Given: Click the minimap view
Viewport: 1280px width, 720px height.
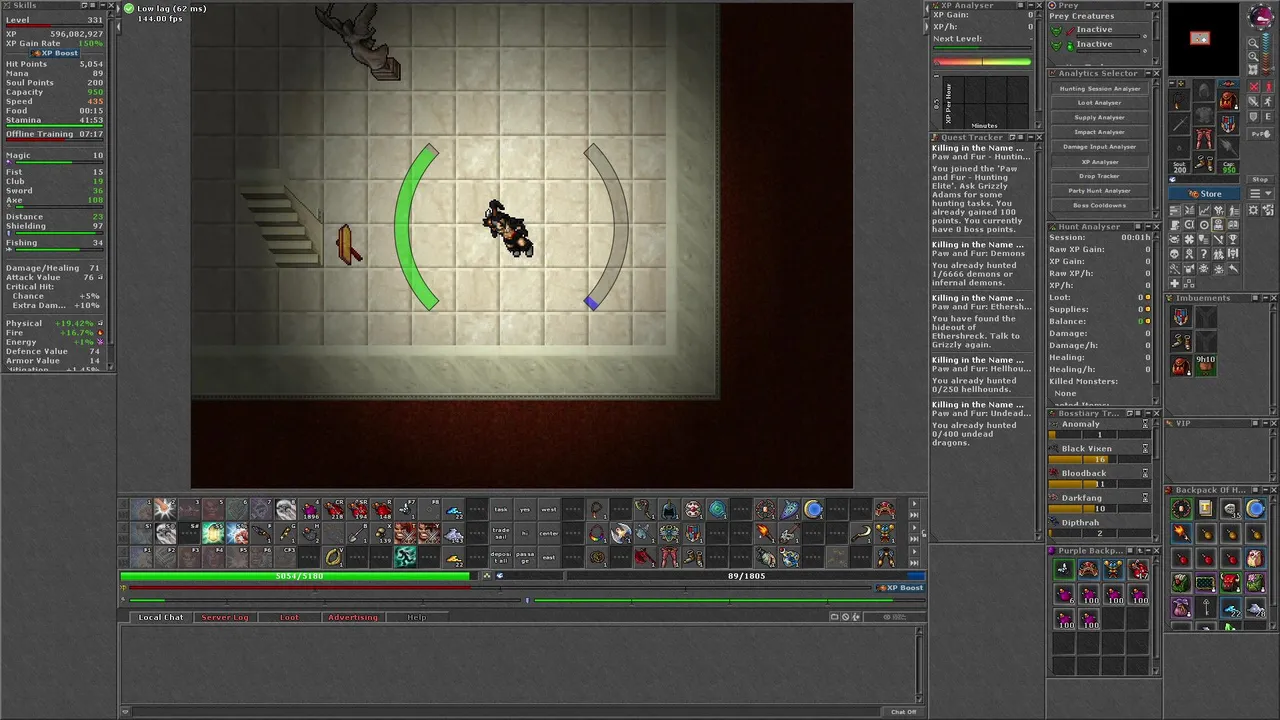Looking at the screenshot, I should [x=1204, y=40].
